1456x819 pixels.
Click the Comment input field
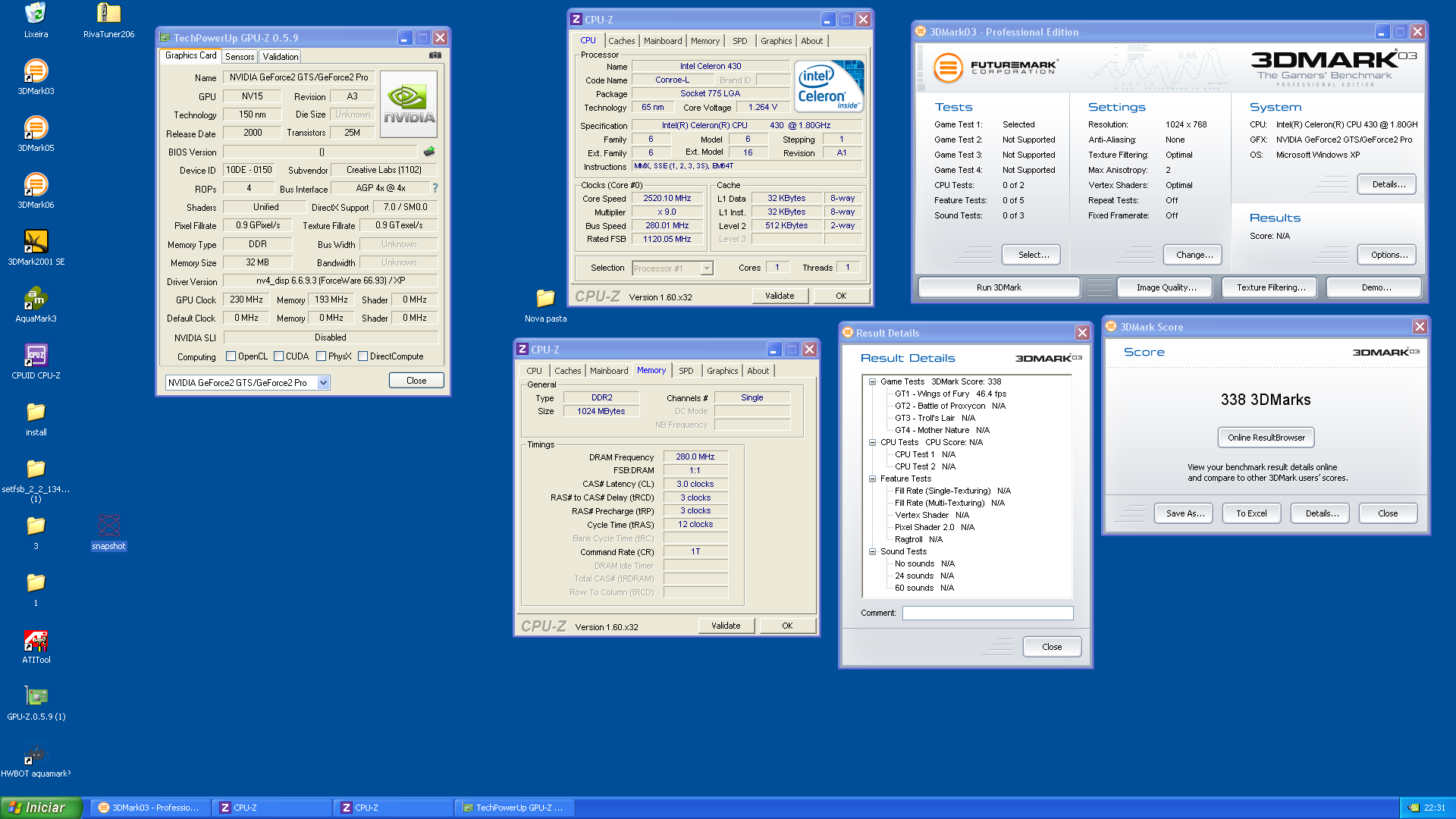987,613
